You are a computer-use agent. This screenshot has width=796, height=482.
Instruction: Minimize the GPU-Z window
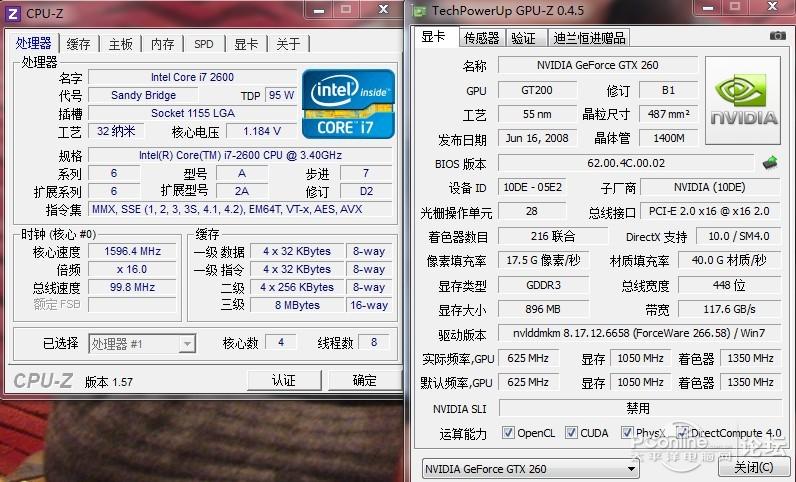pyautogui.click(x=708, y=7)
